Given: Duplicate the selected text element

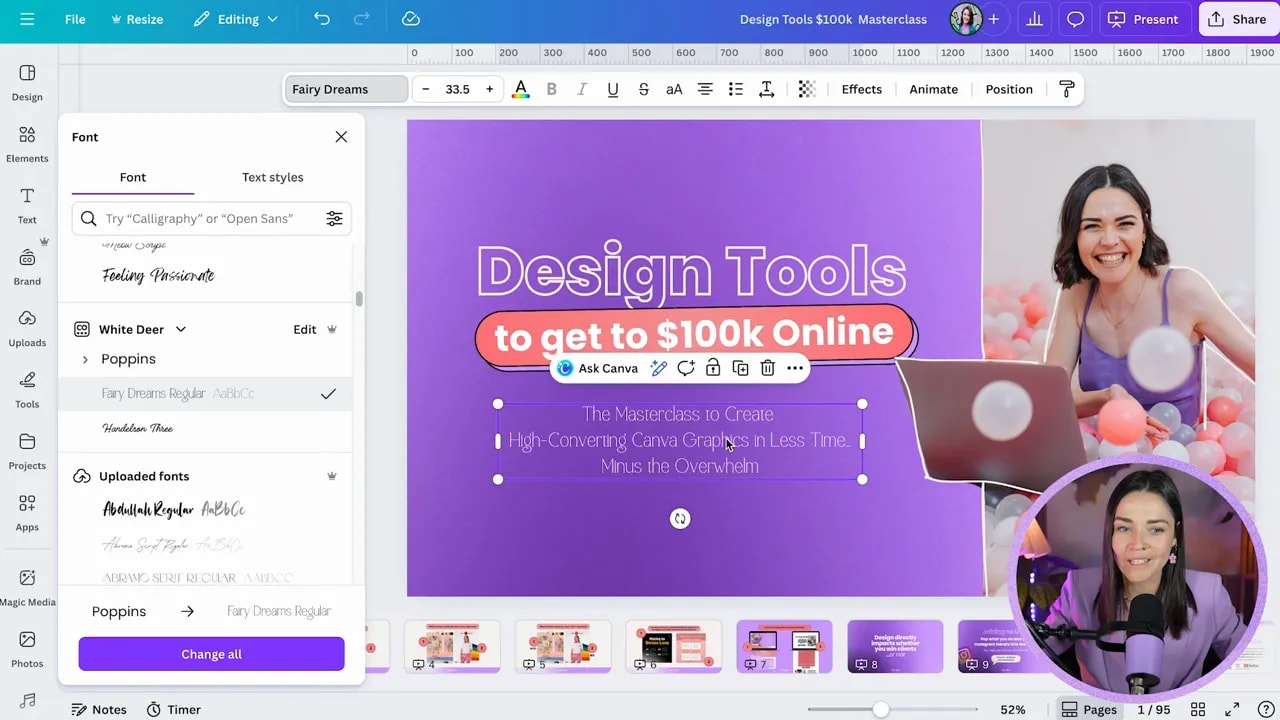Looking at the screenshot, I should pos(740,368).
